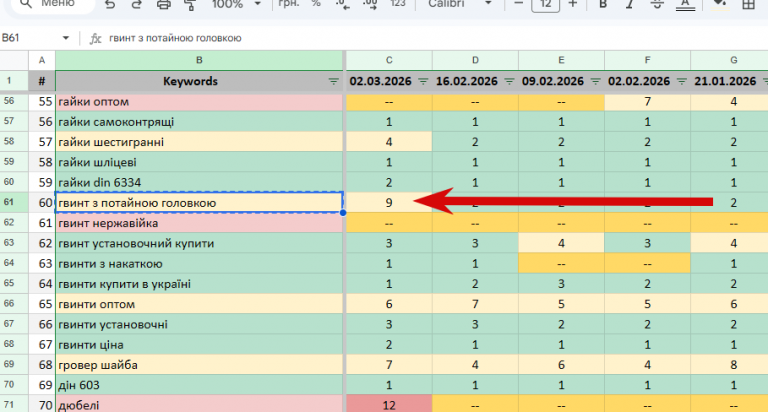Screen dimensions: 768x412
Task: Activate the paint format tool
Action: [190, 4]
